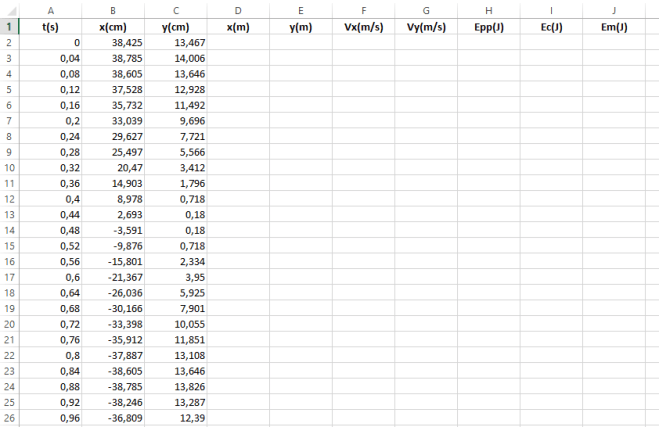Click the cell containing 38,425
659x427 pixels.
[112, 43]
